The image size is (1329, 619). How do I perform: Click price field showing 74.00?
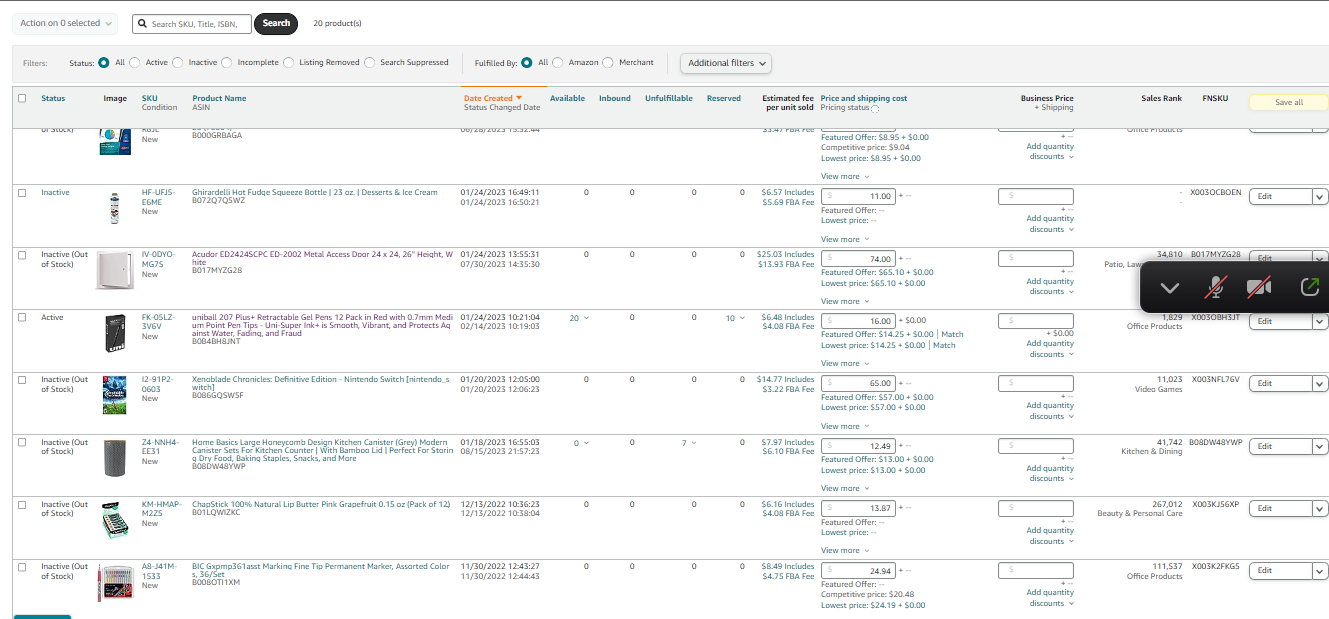click(858, 259)
